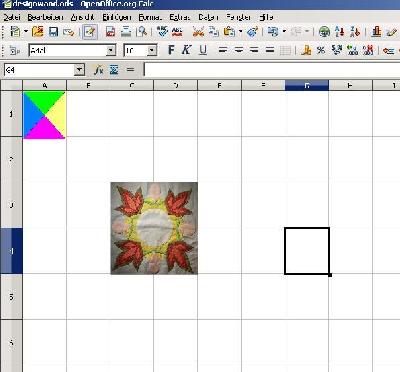Open the Function Wizard fx icon

(98, 70)
